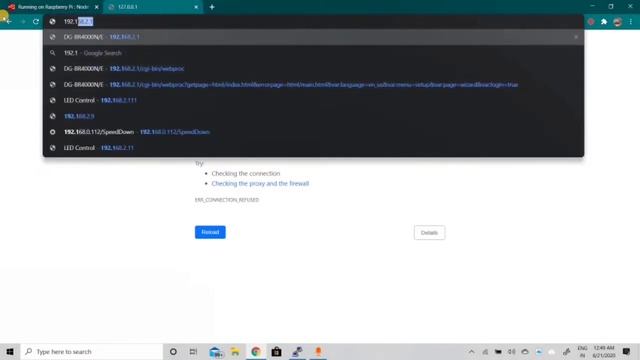The height and width of the screenshot is (360, 640).
Task: Open the notification center icon
Action: coord(627,351)
